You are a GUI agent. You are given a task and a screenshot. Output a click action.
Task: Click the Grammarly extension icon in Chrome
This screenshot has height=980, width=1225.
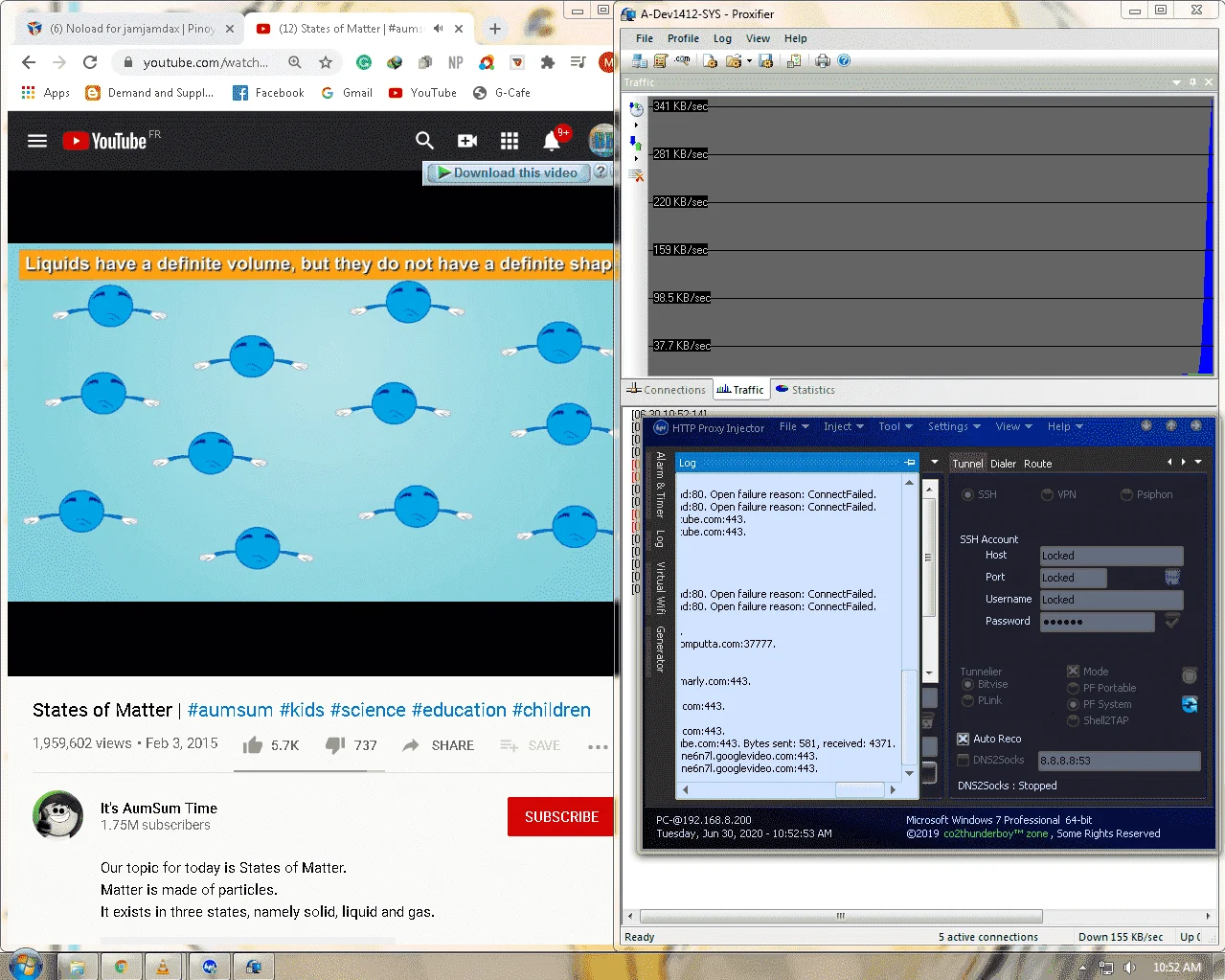pyautogui.click(x=364, y=62)
